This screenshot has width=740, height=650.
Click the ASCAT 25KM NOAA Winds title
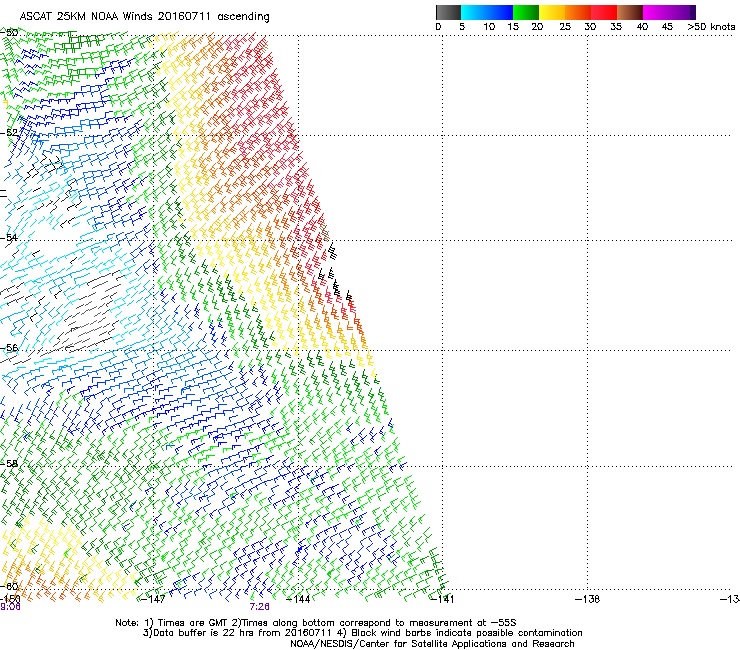[x=144, y=16]
